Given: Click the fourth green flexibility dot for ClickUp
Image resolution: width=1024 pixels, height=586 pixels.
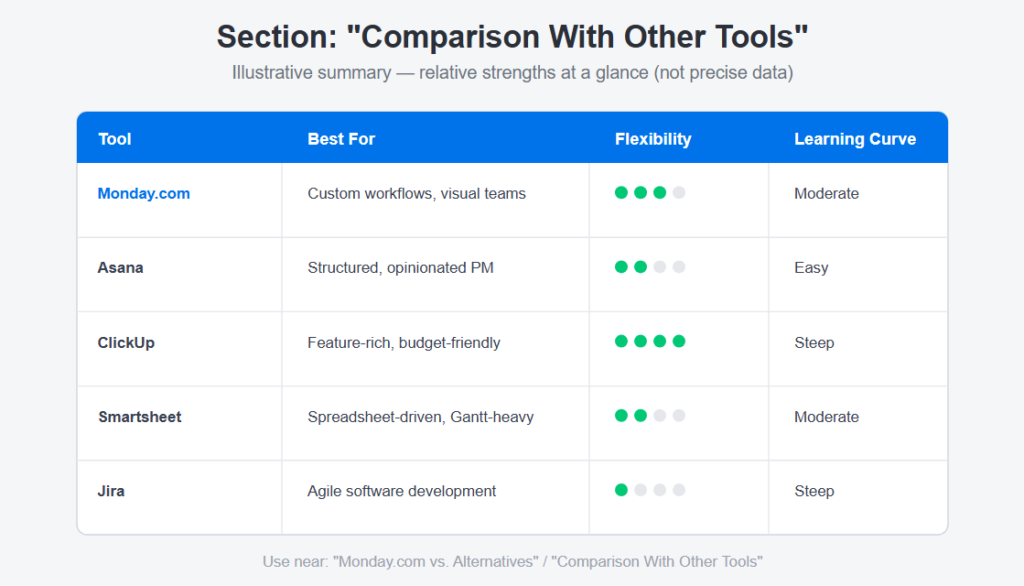Looking at the screenshot, I should pyautogui.click(x=679, y=341).
